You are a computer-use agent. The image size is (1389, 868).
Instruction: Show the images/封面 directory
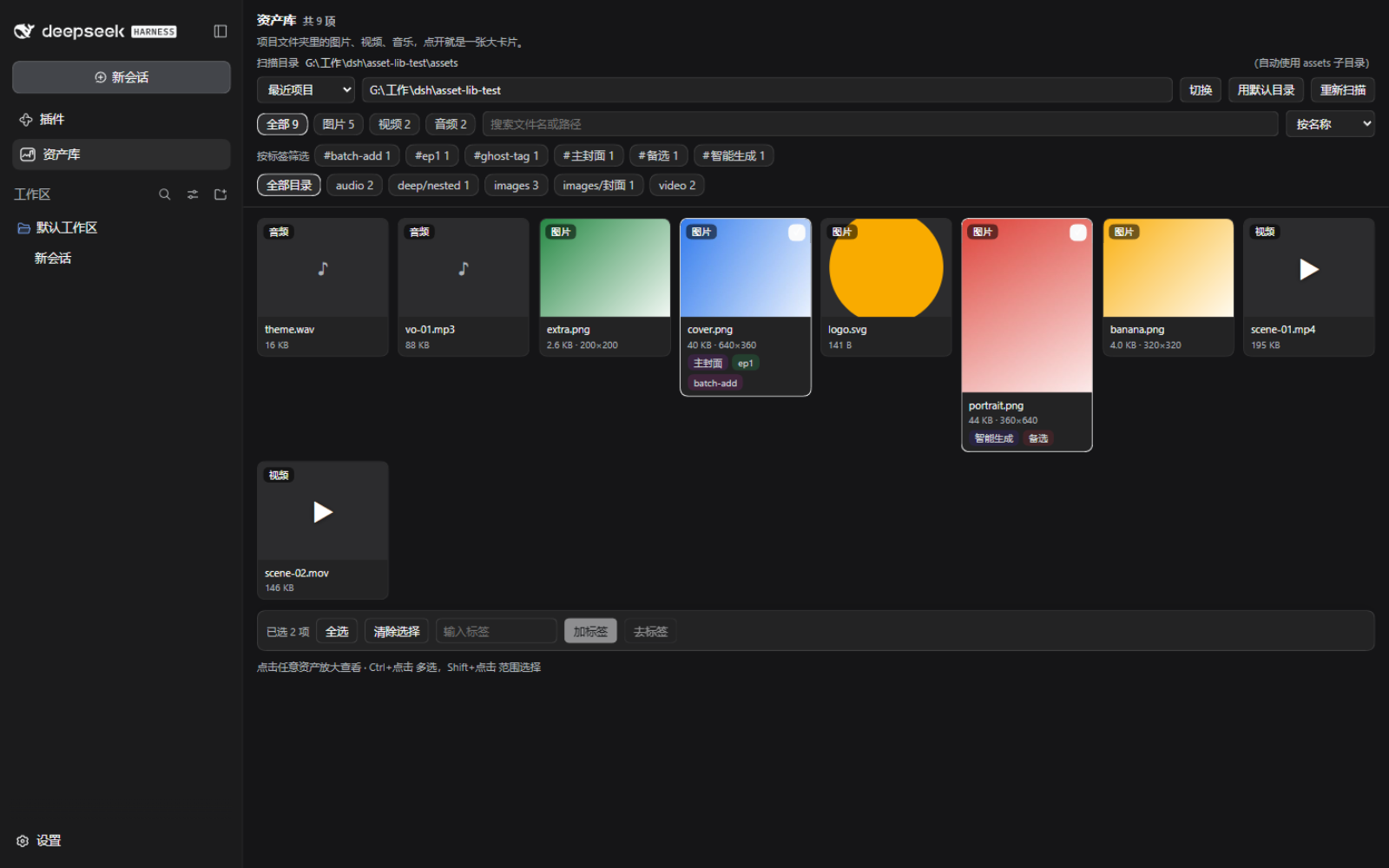pos(598,186)
